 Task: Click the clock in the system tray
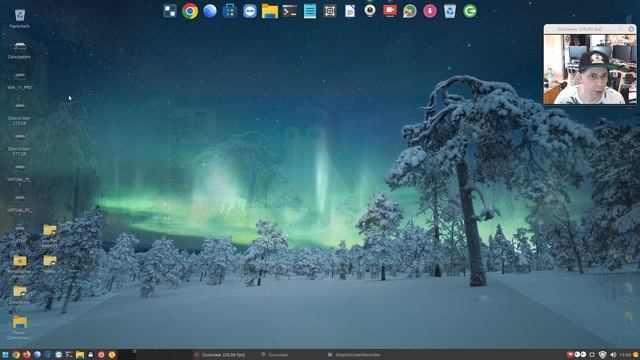[x=625, y=355]
